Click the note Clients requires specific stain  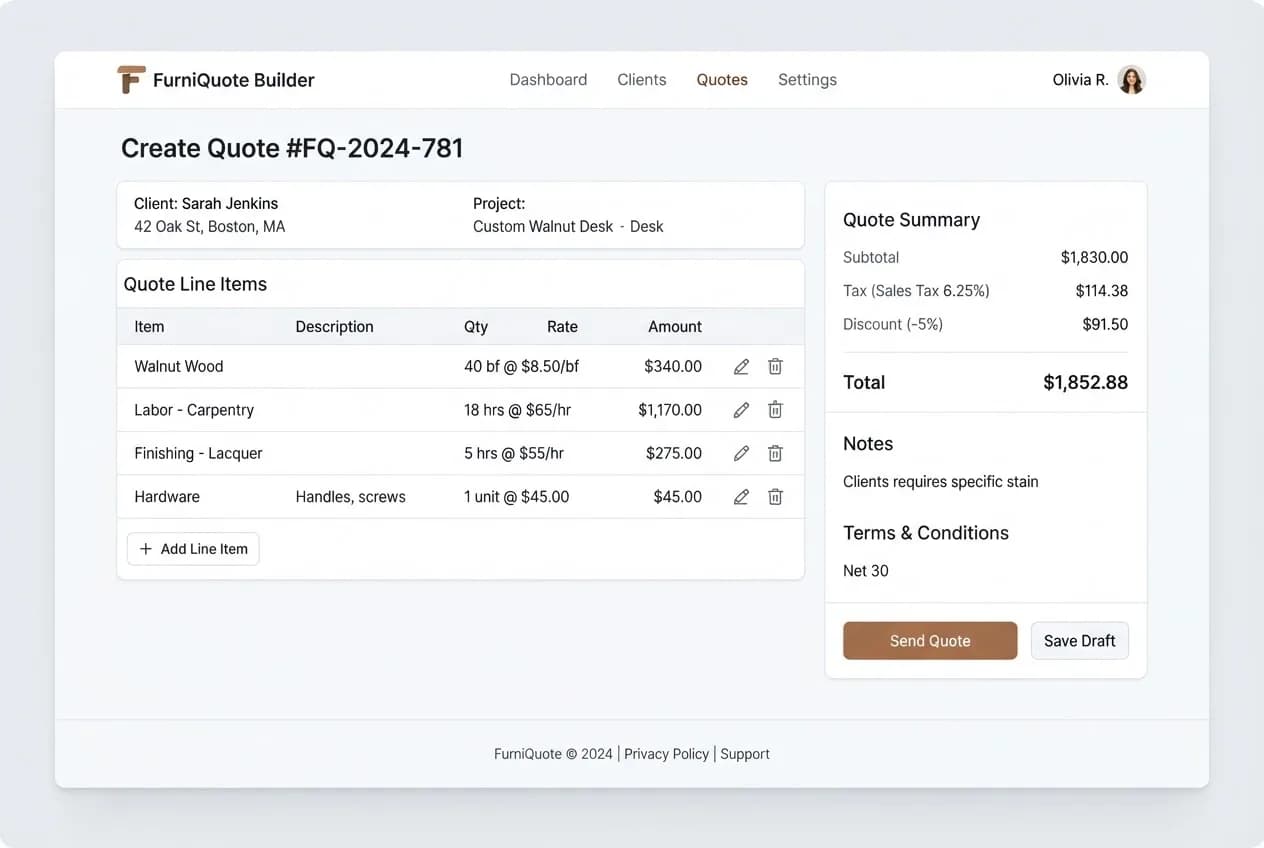click(x=941, y=482)
